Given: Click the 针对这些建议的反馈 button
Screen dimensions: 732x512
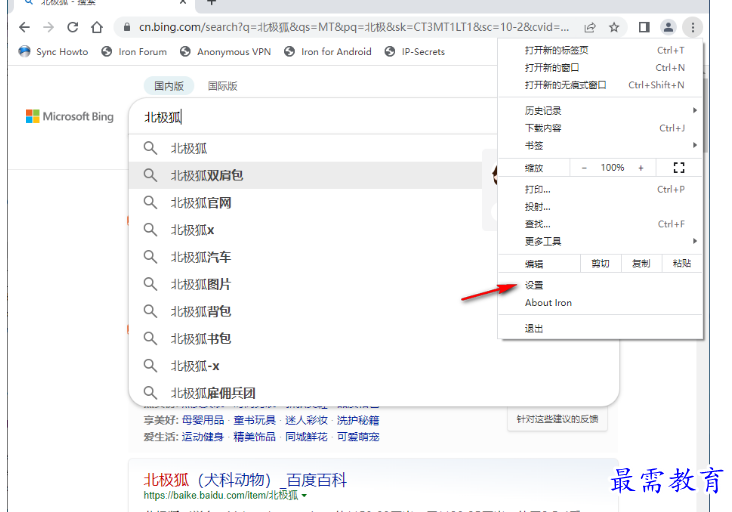Looking at the screenshot, I should (557, 419).
